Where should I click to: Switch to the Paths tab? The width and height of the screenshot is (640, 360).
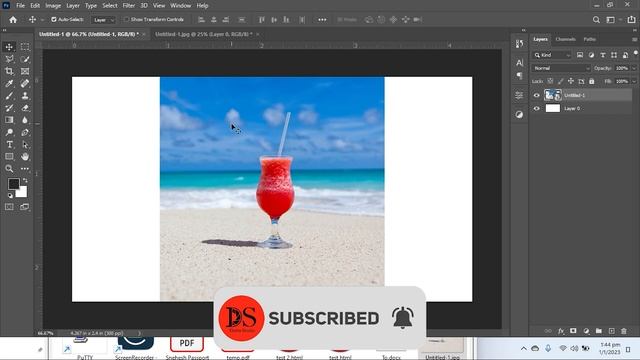pos(589,39)
